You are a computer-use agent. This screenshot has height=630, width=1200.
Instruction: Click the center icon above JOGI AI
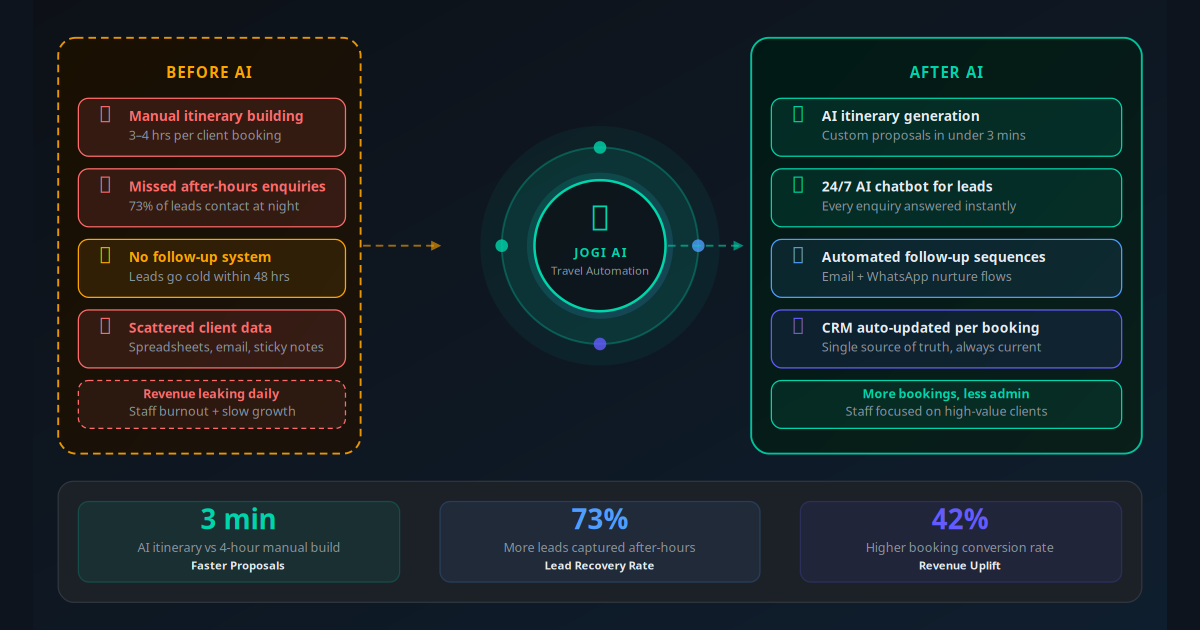(x=600, y=217)
